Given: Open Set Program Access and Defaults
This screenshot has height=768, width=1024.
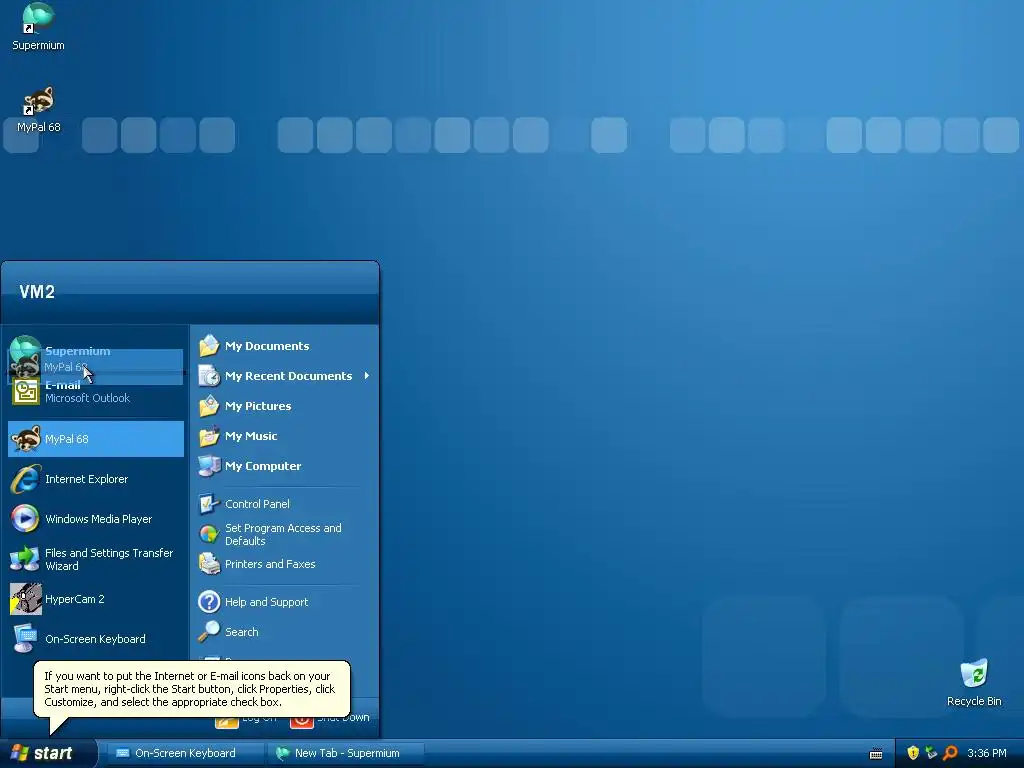Looking at the screenshot, I should 284,534.
